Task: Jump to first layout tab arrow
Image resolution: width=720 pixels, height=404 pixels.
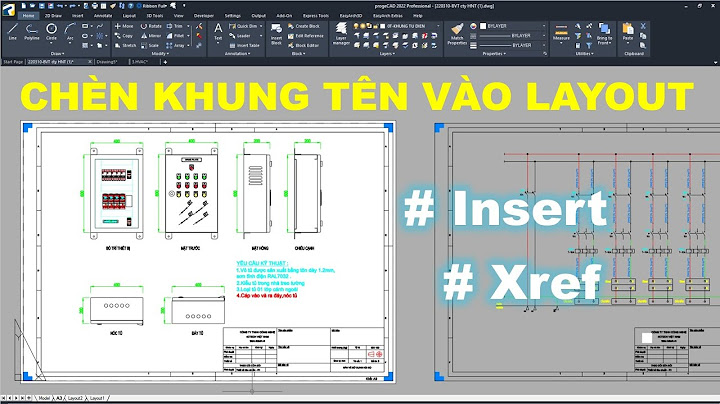Action: point(4,398)
